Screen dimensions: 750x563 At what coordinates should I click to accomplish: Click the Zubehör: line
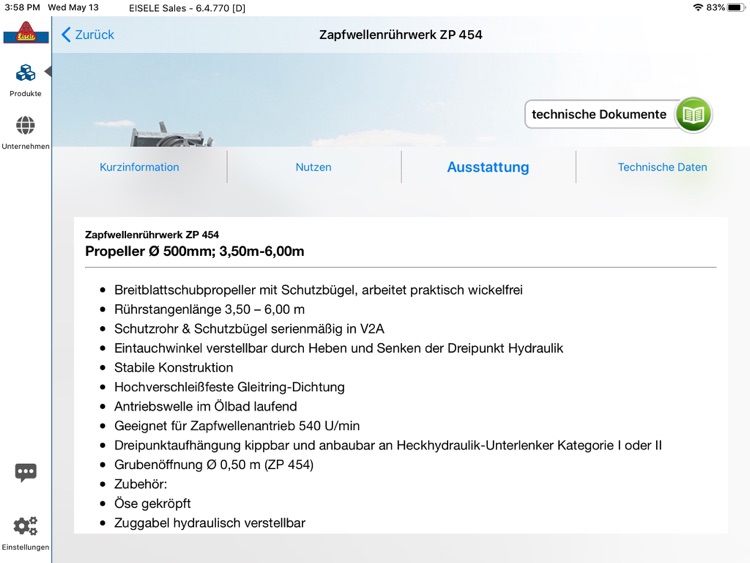[141, 484]
